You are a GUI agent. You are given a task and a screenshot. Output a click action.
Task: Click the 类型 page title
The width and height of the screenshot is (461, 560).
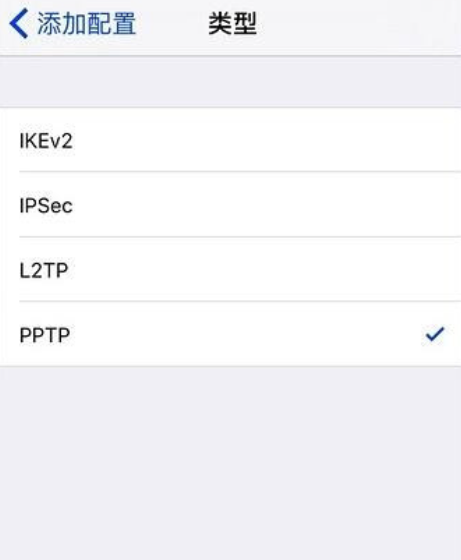(x=232, y=24)
